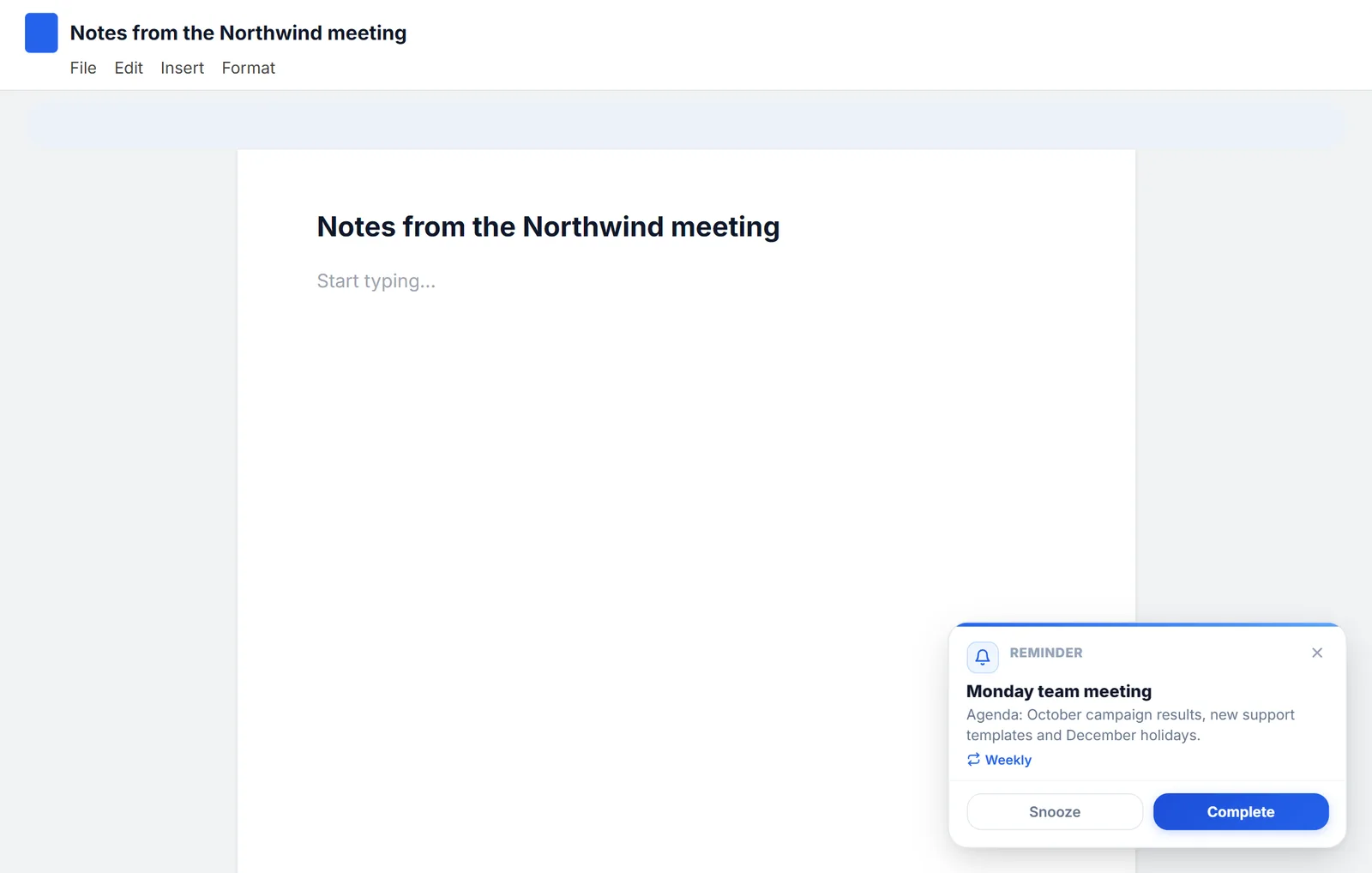Click the weekly repeat icon
1372x873 pixels.
point(973,760)
